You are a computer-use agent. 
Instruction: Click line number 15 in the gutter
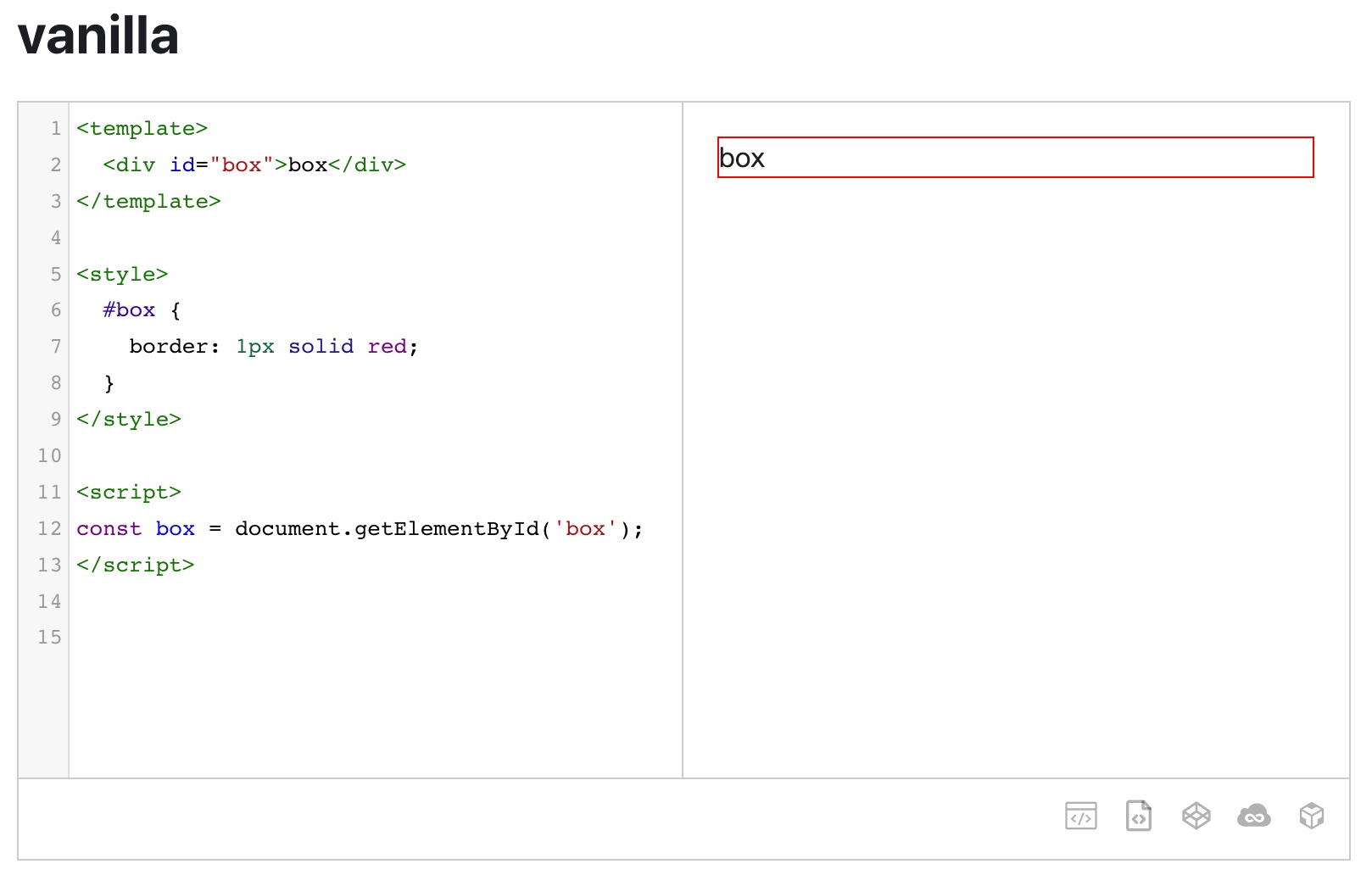49,637
